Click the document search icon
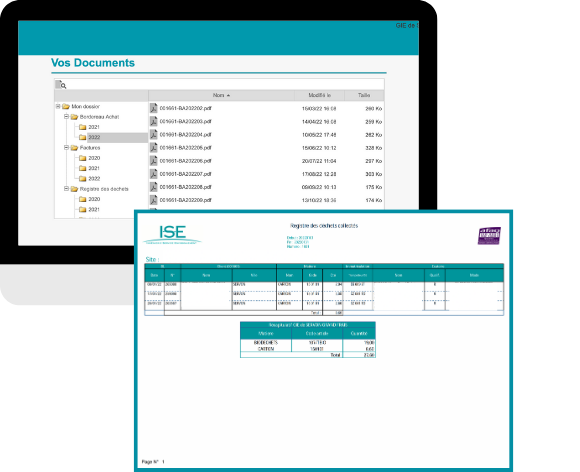 click(x=61, y=85)
